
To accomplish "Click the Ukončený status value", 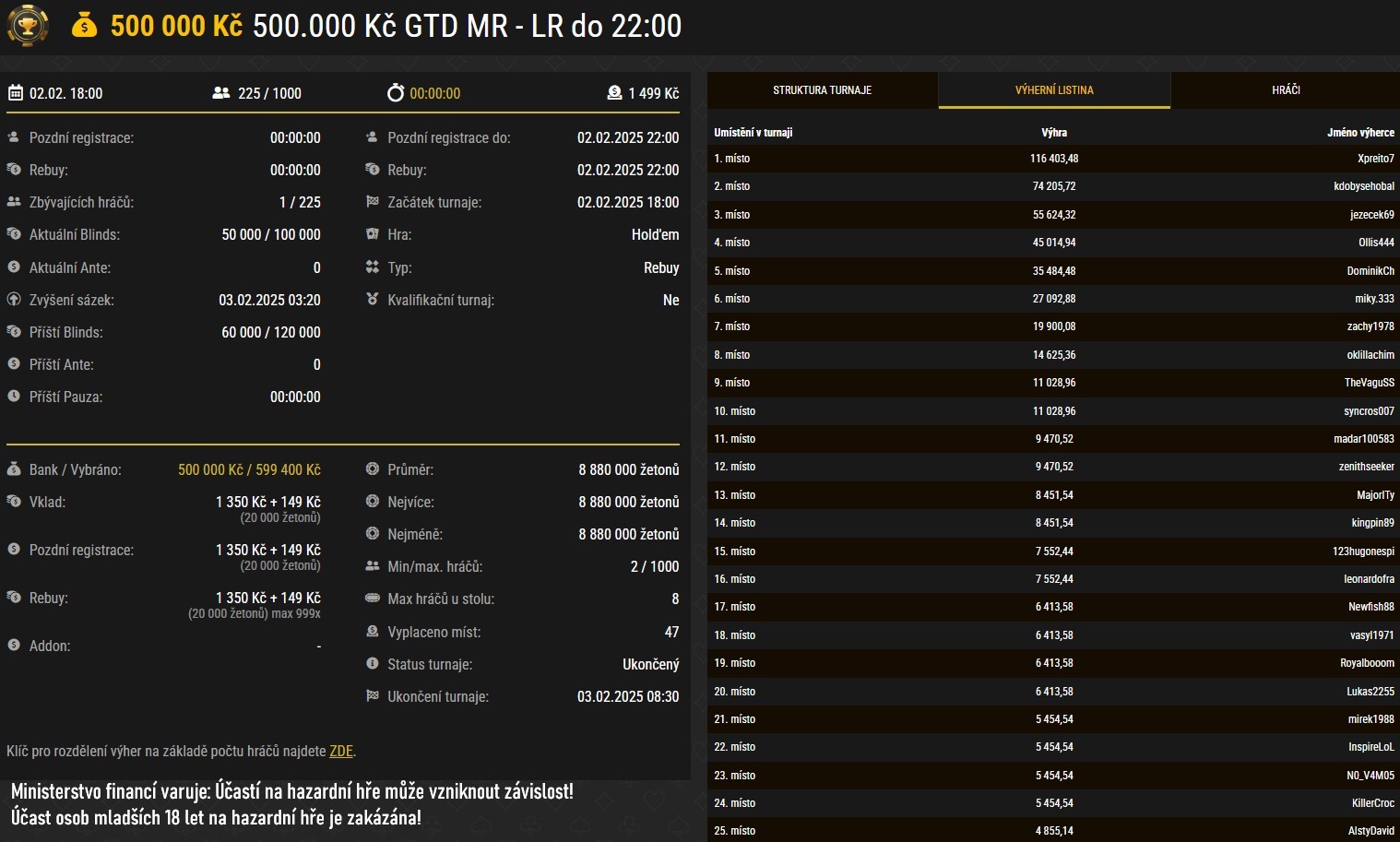I will coord(651,664).
